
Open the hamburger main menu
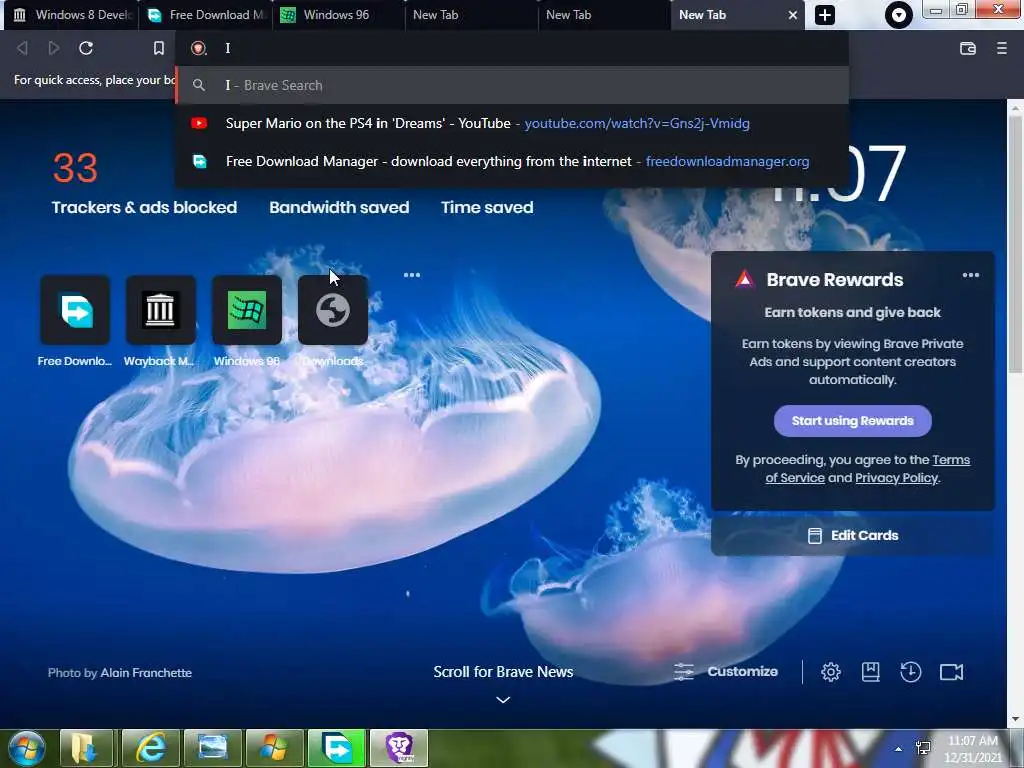(1001, 48)
